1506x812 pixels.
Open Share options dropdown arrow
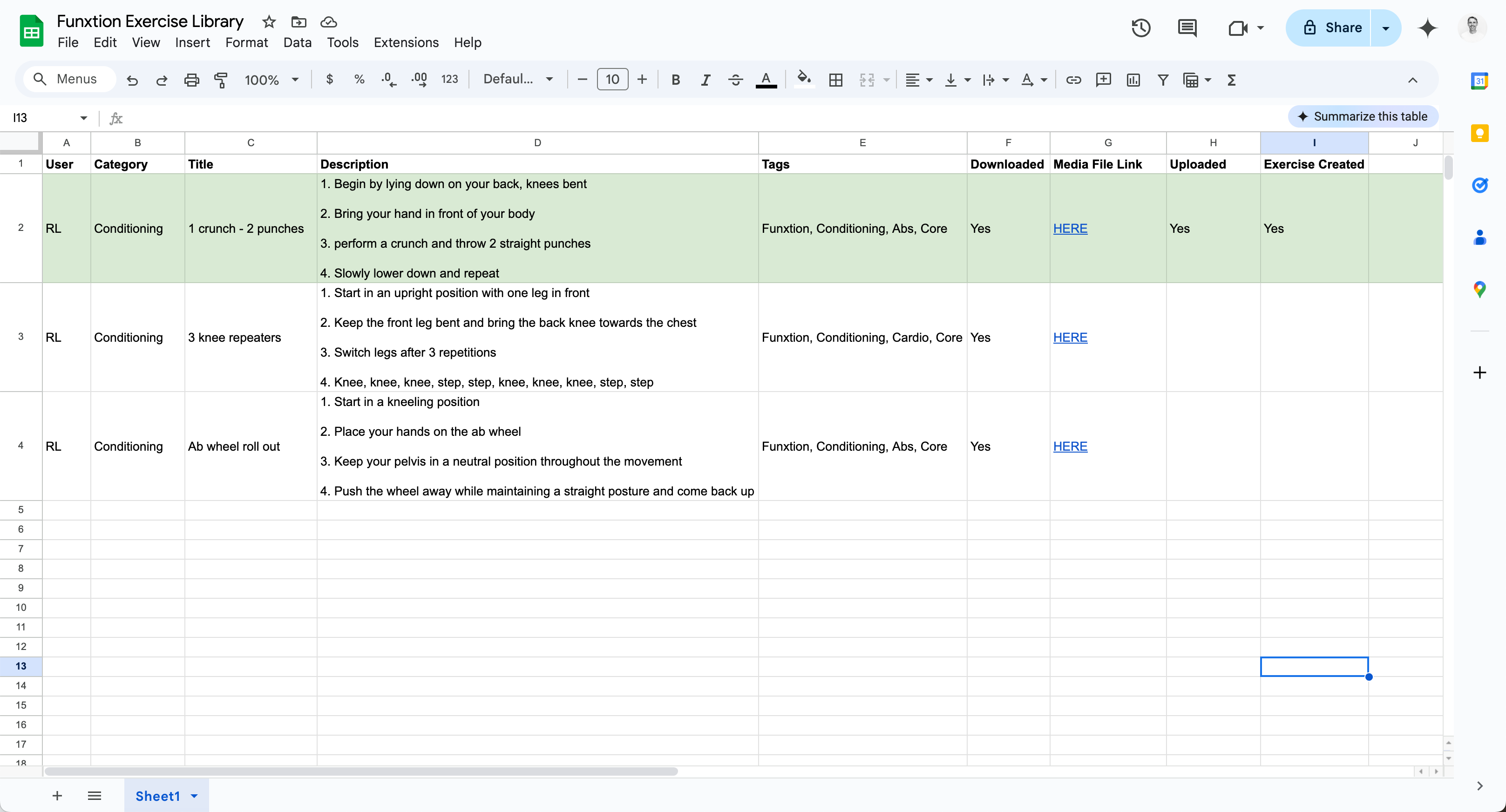point(1385,27)
